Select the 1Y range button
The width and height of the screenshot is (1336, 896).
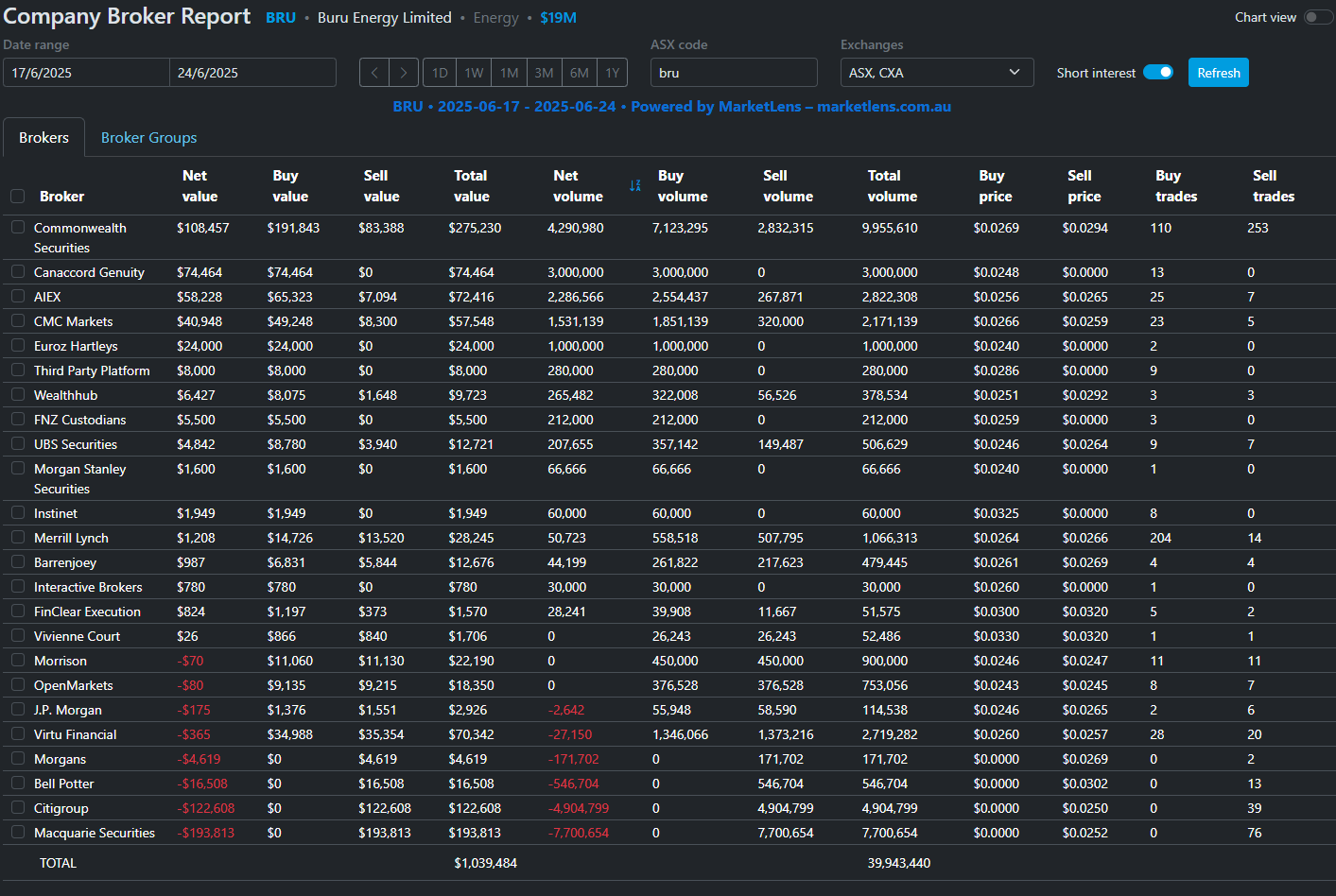coord(613,73)
